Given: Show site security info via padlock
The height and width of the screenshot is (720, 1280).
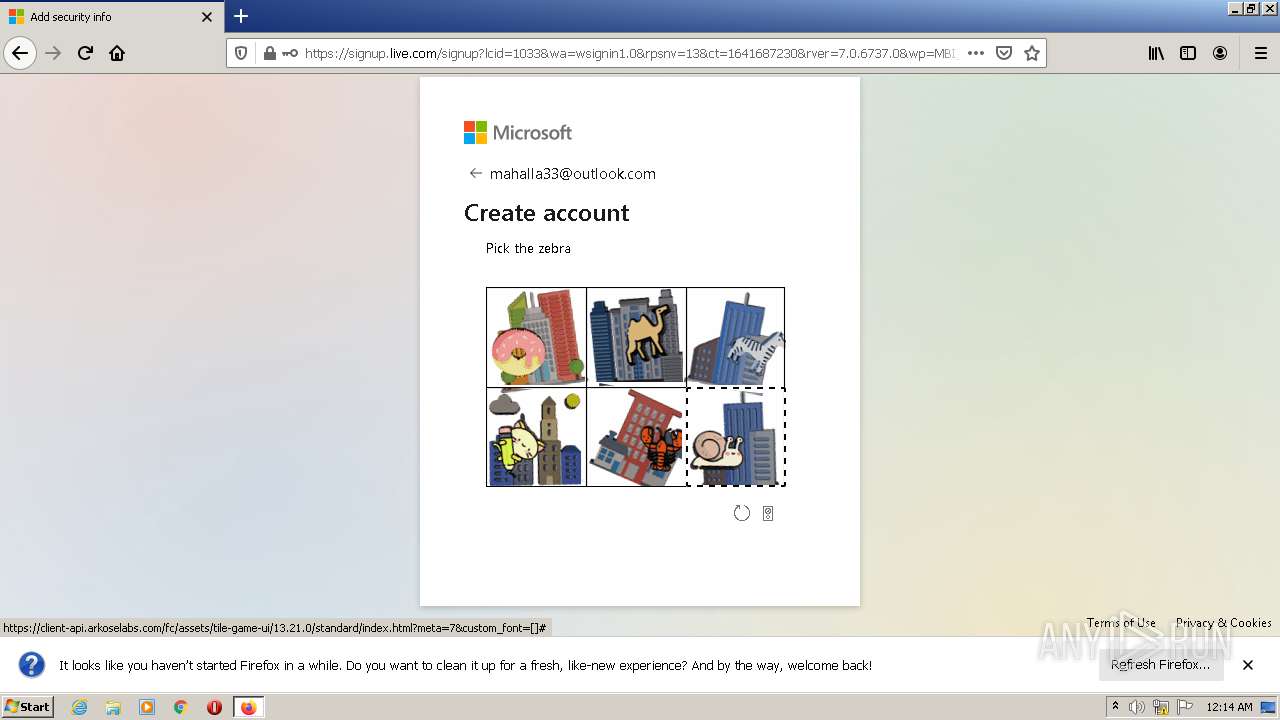Looking at the screenshot, I should (269, 53).
